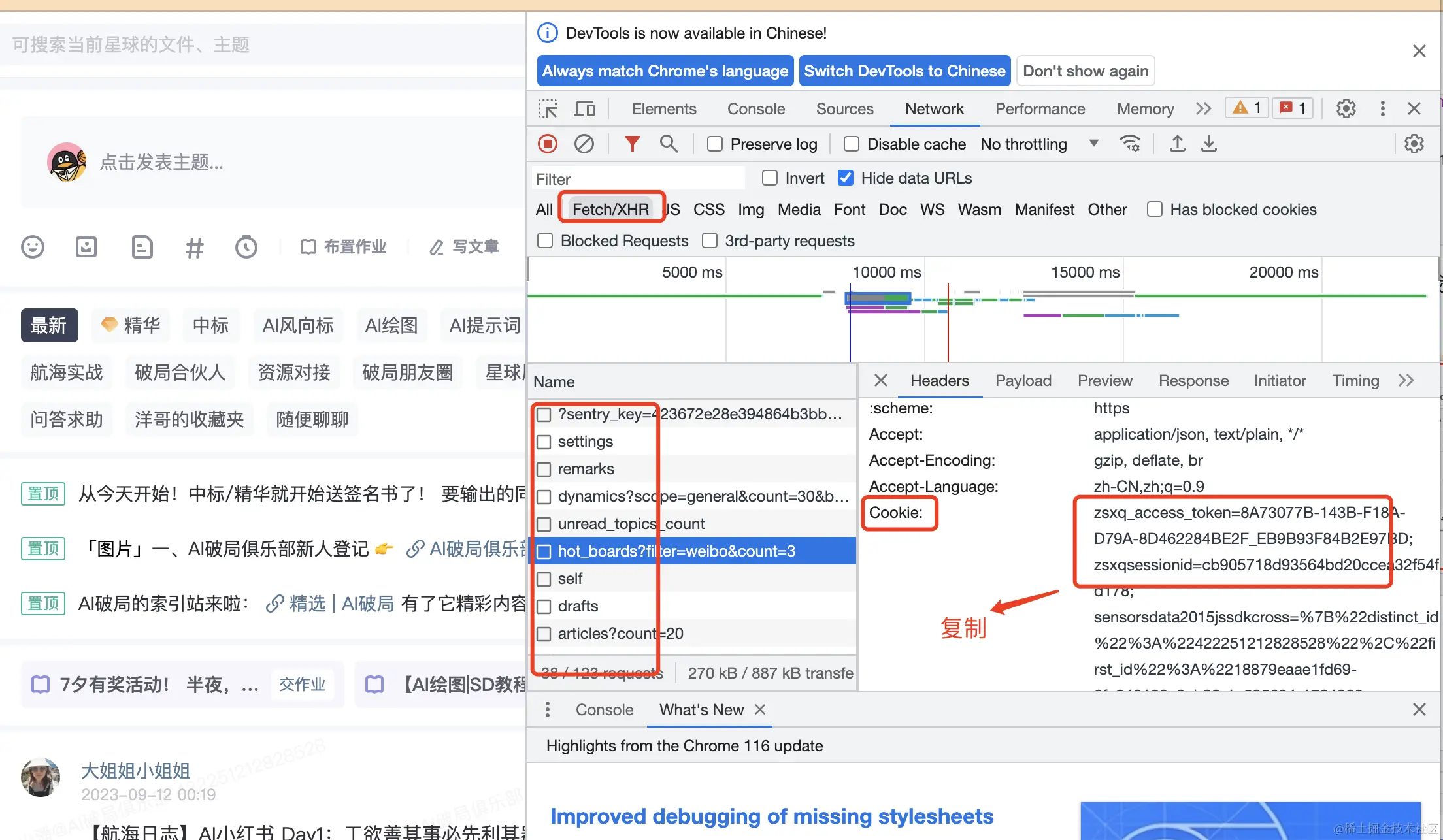Check the Disable cache checkbox
1443x840 pixels.
click(852, 144)
